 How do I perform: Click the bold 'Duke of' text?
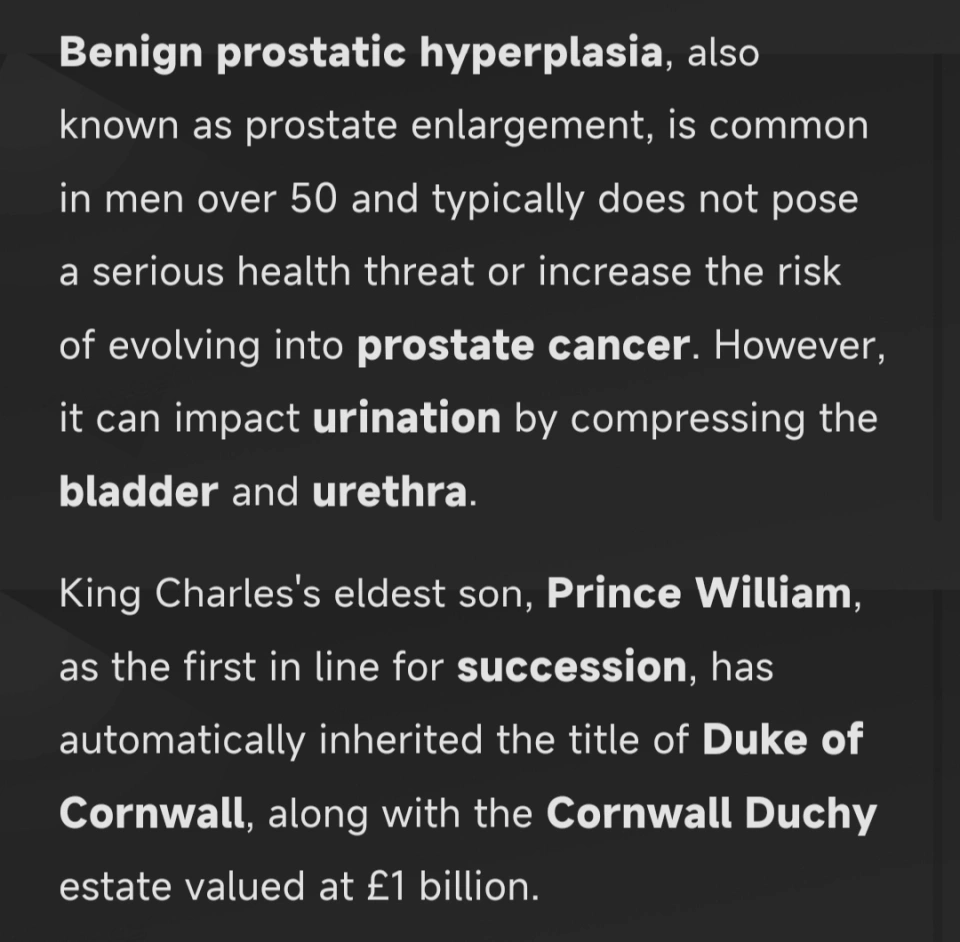[782, 739]
